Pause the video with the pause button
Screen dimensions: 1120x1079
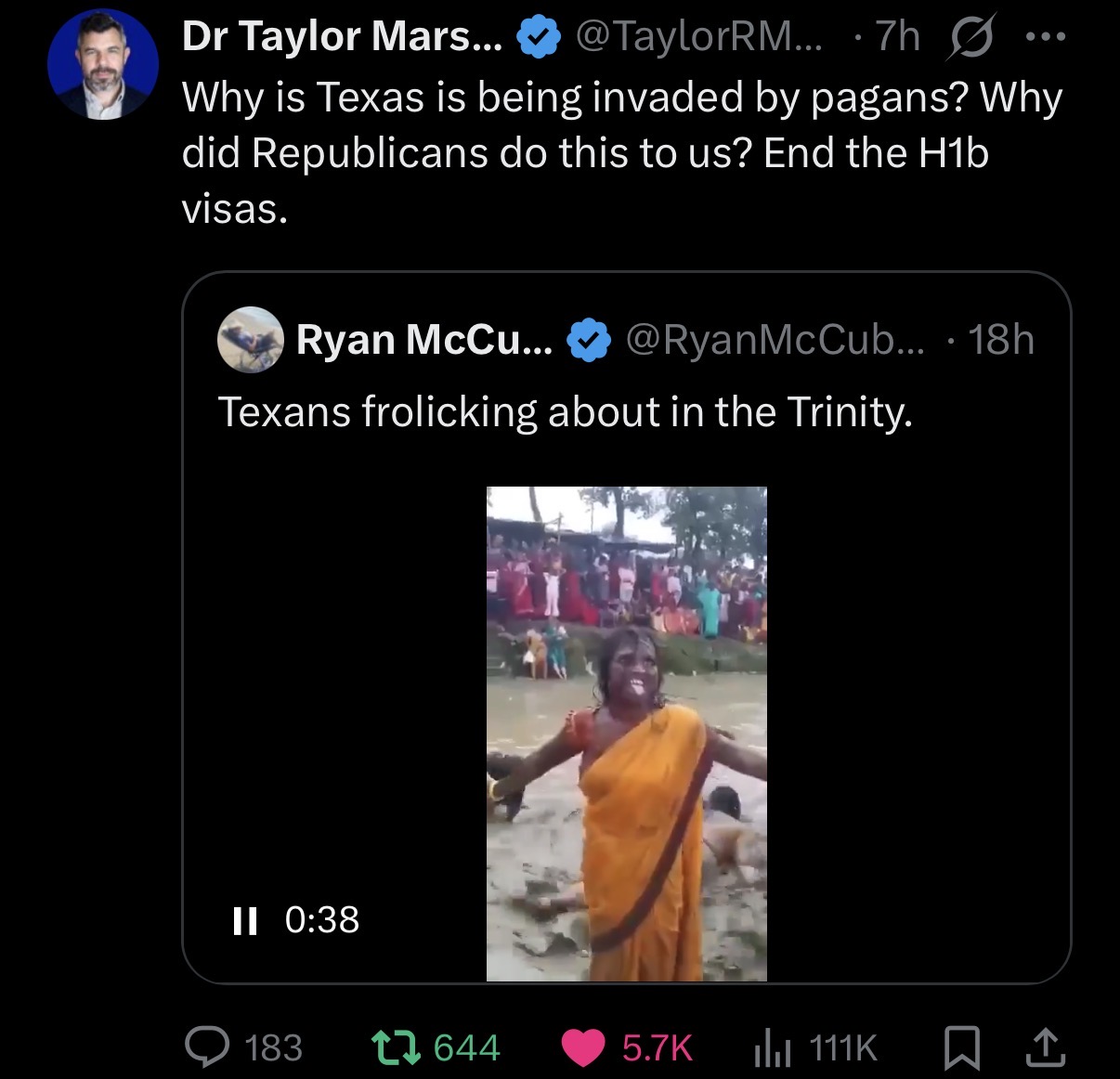click(244, 920)
